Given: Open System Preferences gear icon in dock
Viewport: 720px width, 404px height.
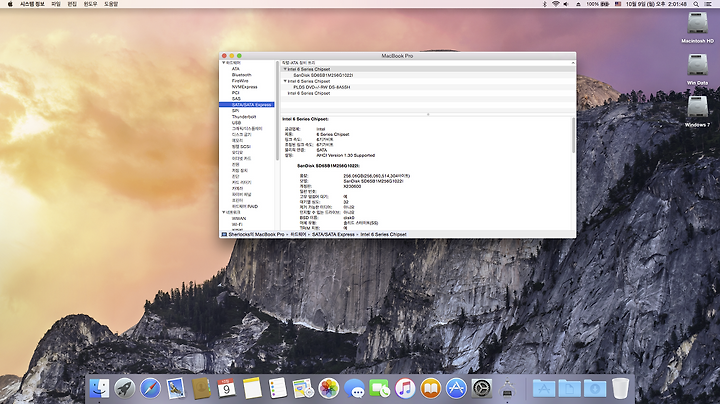Looking at the screenshot, I should [482, 388].
